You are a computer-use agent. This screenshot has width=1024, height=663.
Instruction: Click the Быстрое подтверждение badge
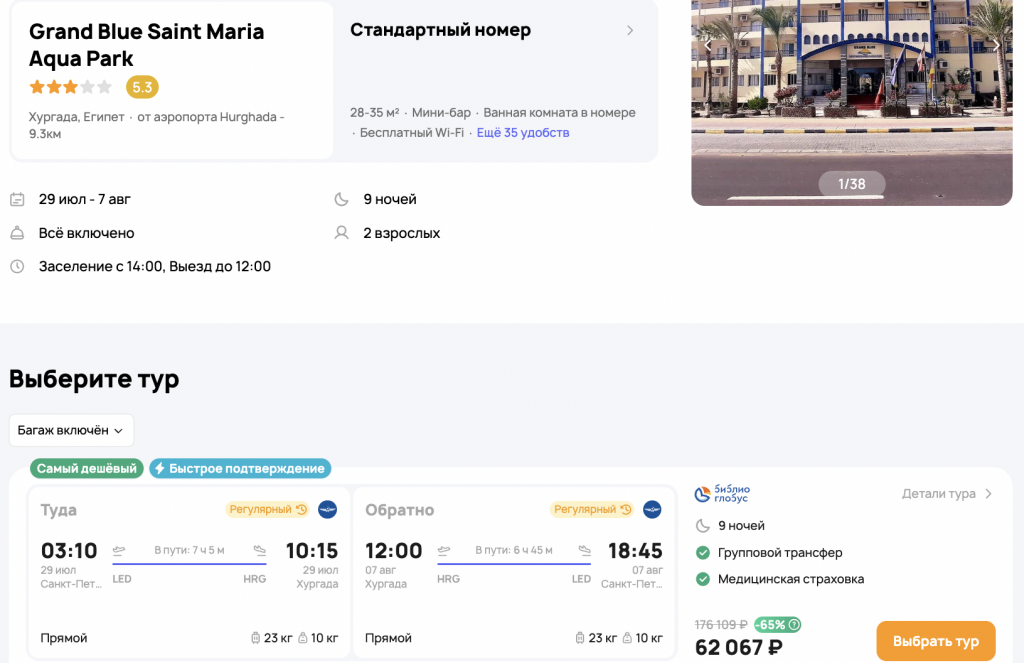[240, 468]
